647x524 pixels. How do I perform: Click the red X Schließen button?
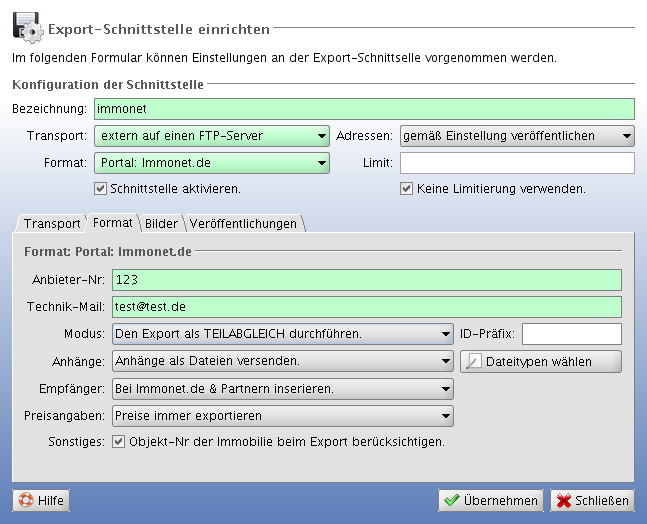592,500
